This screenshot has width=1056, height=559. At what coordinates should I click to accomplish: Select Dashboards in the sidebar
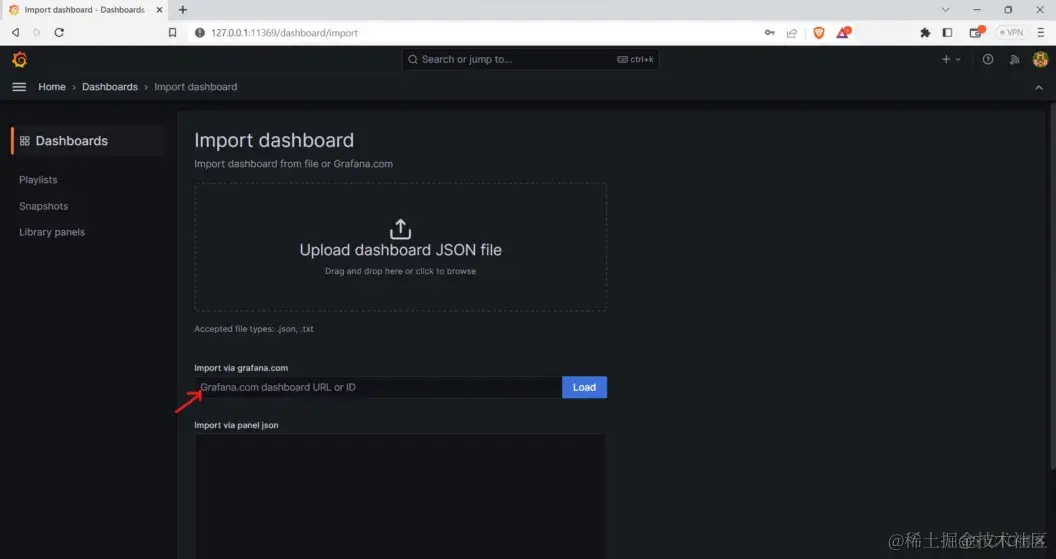point(87,141)
